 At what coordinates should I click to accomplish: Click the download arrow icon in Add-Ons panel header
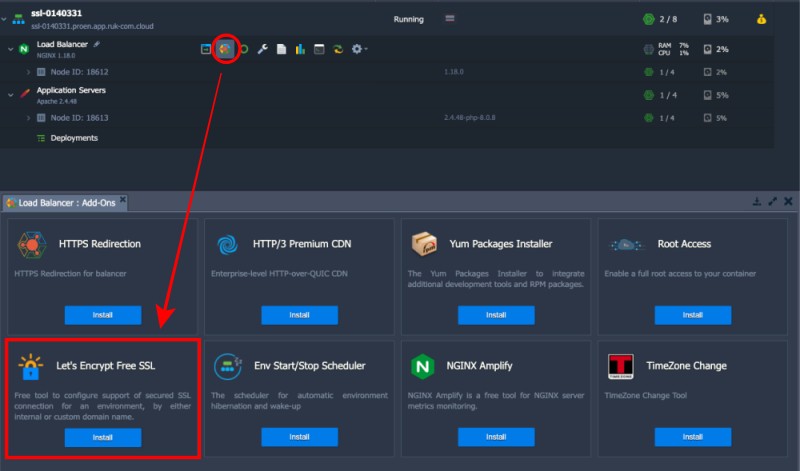757,202
